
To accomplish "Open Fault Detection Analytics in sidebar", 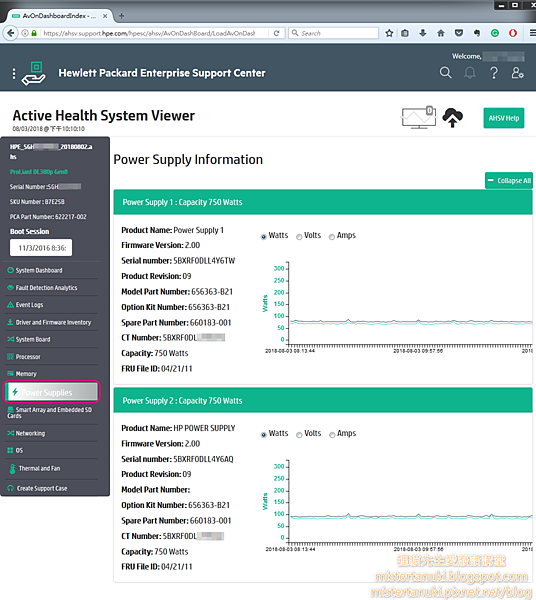I will point(46,287).
